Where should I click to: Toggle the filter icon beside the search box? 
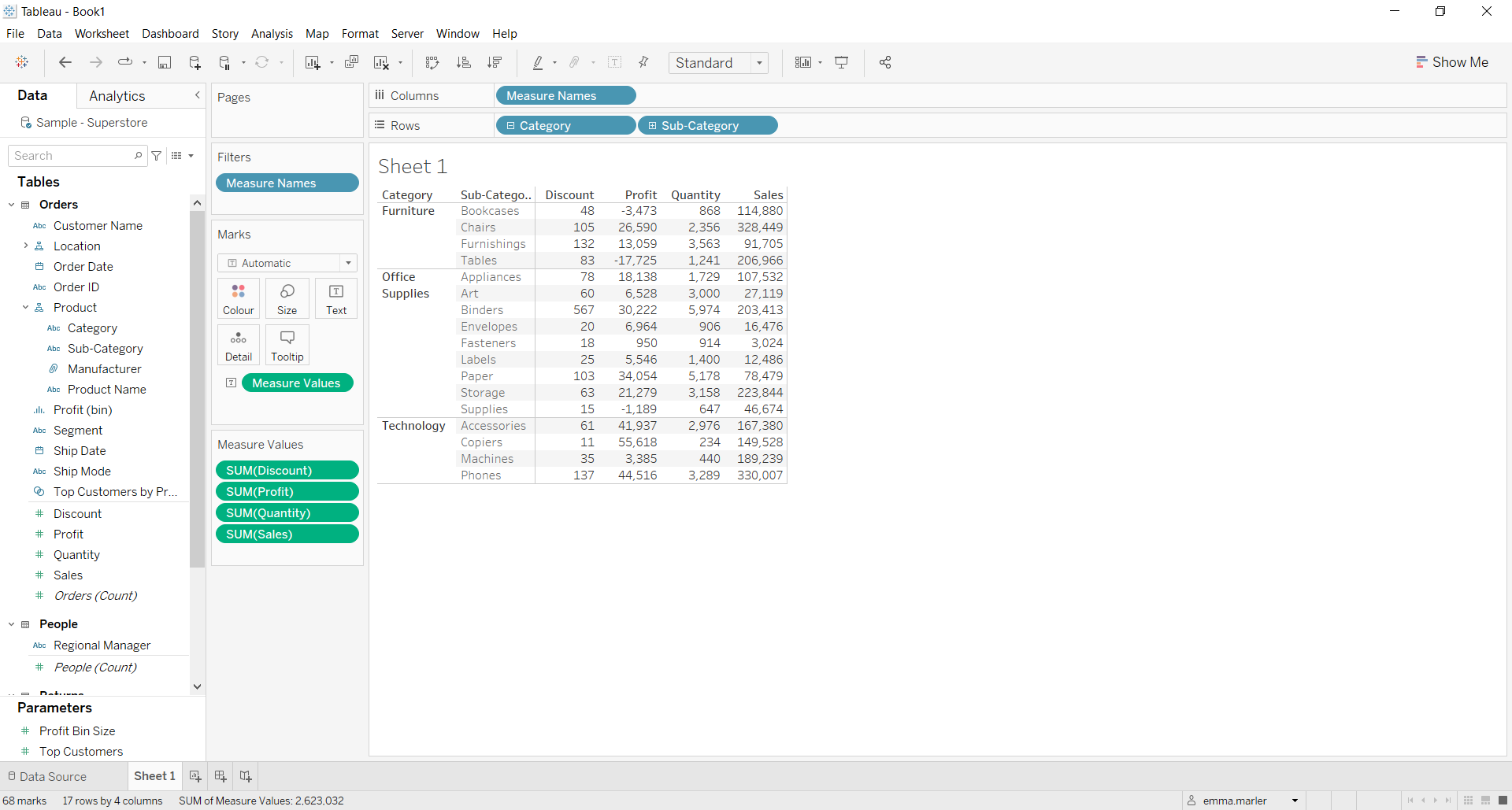point(157,155)
